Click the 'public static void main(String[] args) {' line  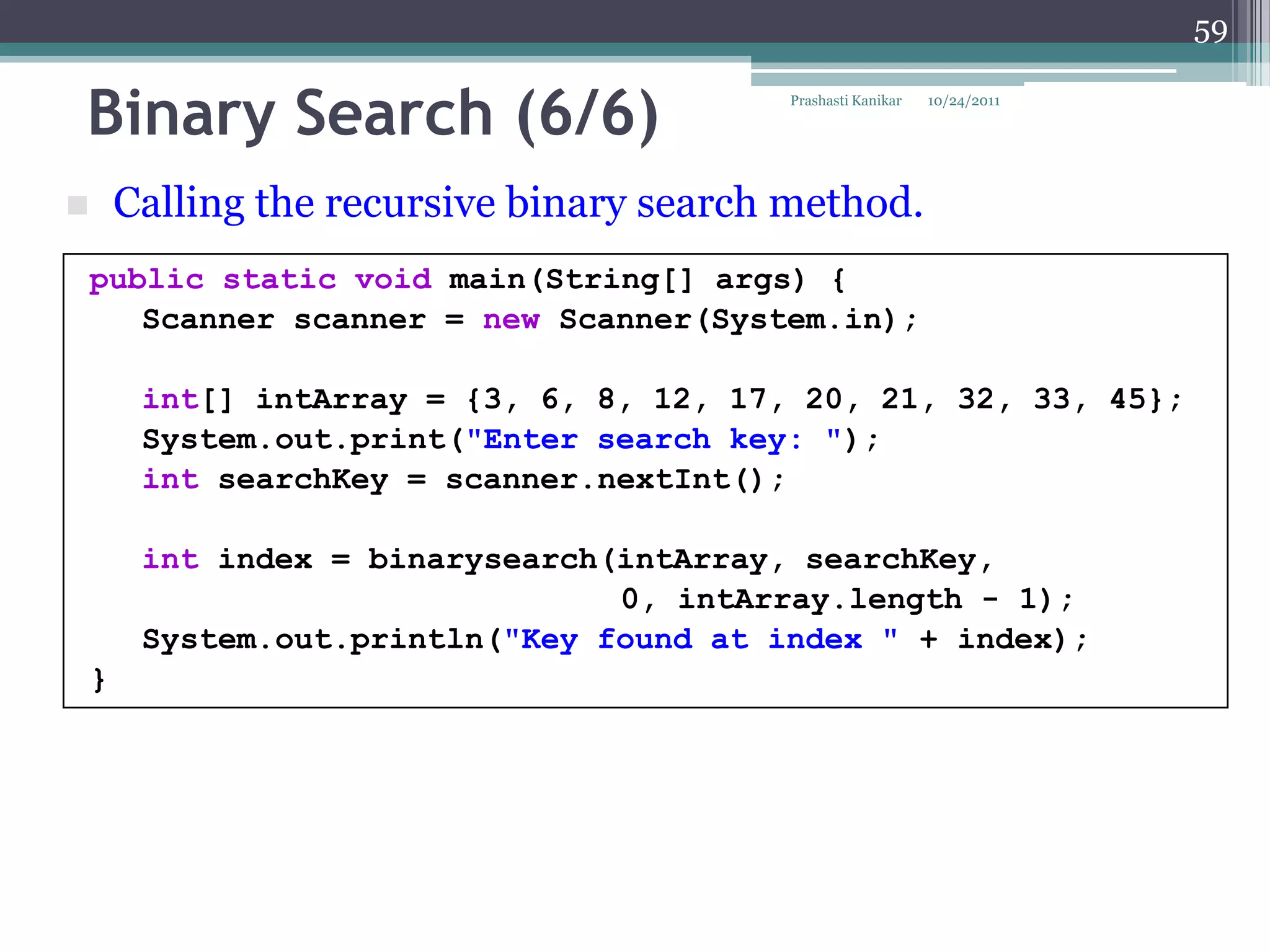click(x=466, y=280)
